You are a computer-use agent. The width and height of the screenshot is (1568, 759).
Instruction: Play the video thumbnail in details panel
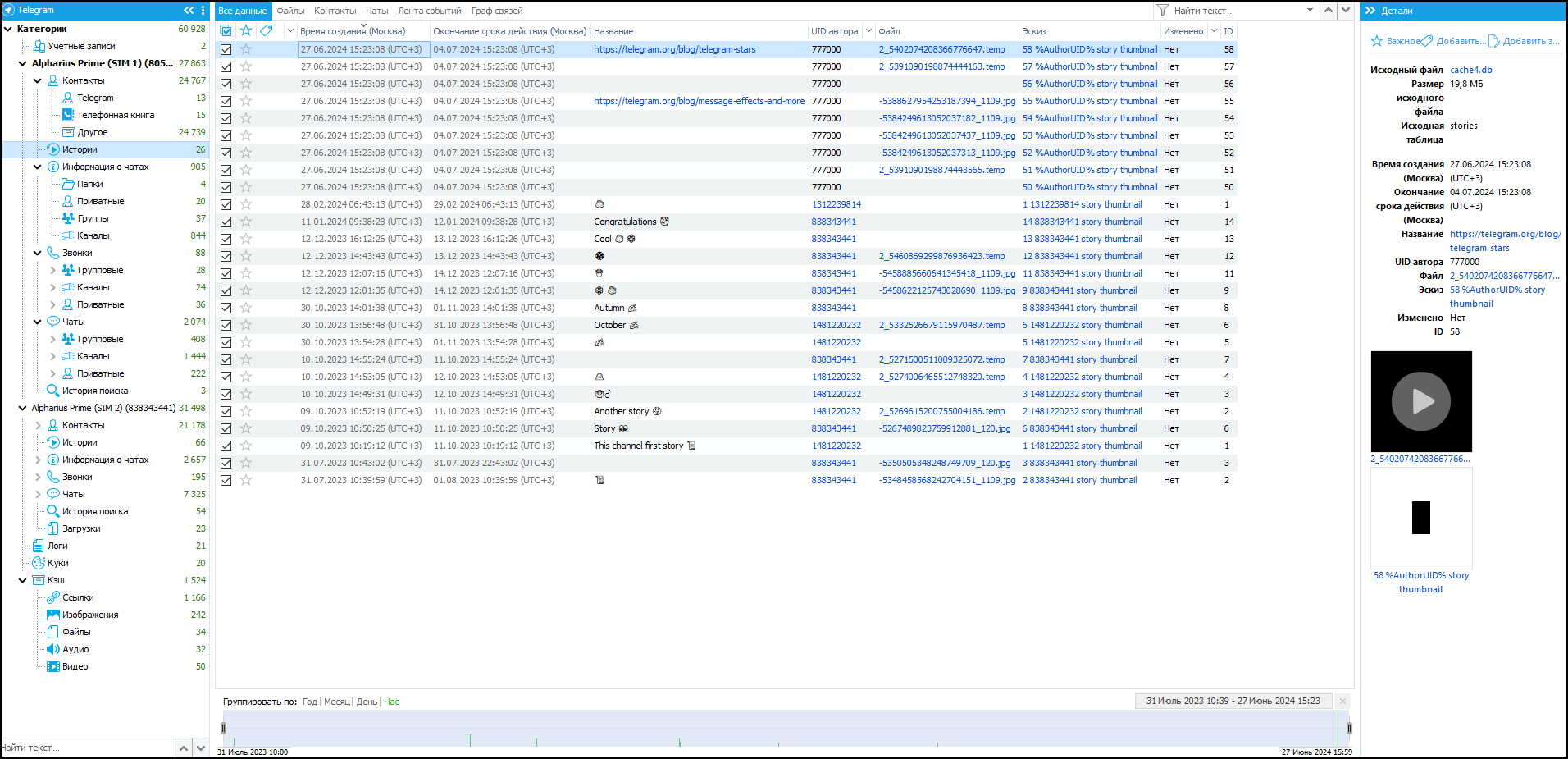tap(1420, 401)
